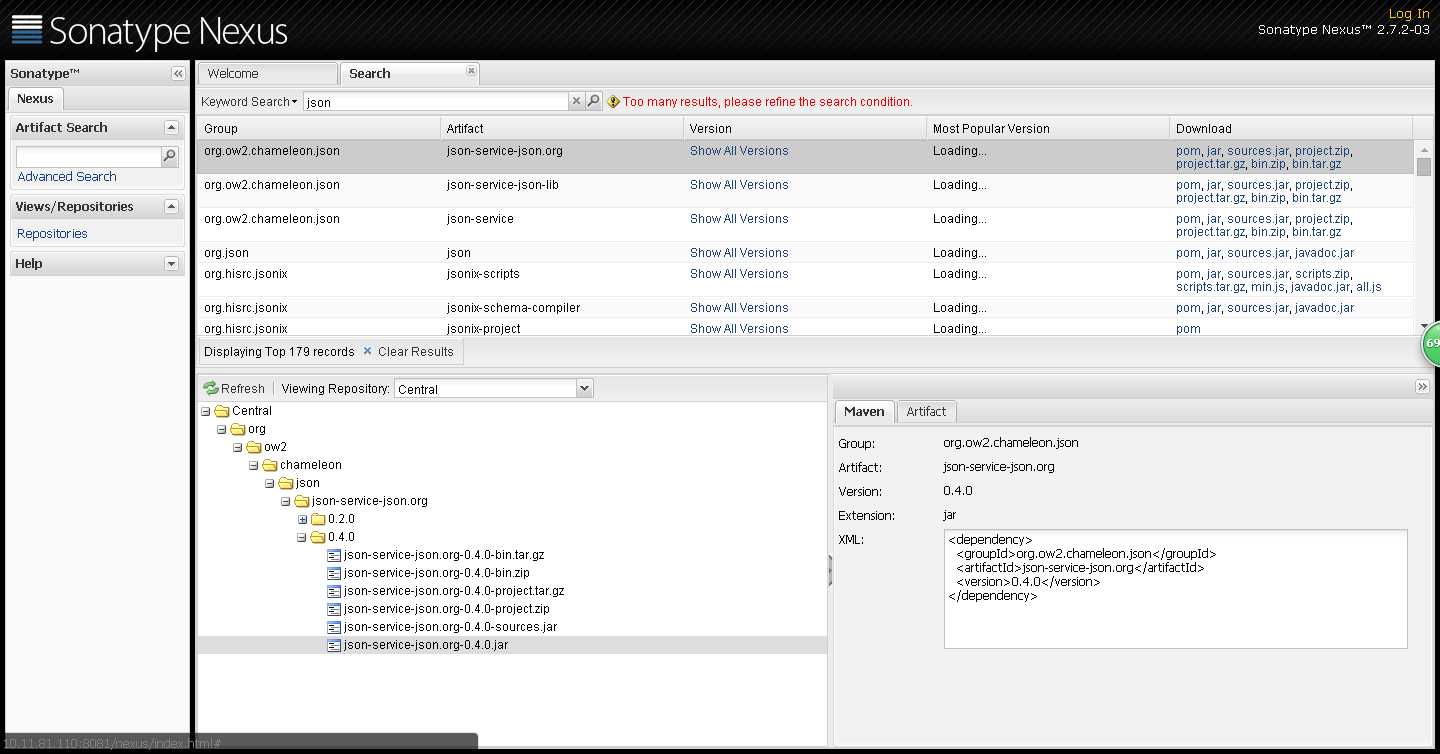Image resolution: width=1440 pixels, height=754 pixels.
Task: Collapse the ow2 folder node
Action: [x=238, y=447]
